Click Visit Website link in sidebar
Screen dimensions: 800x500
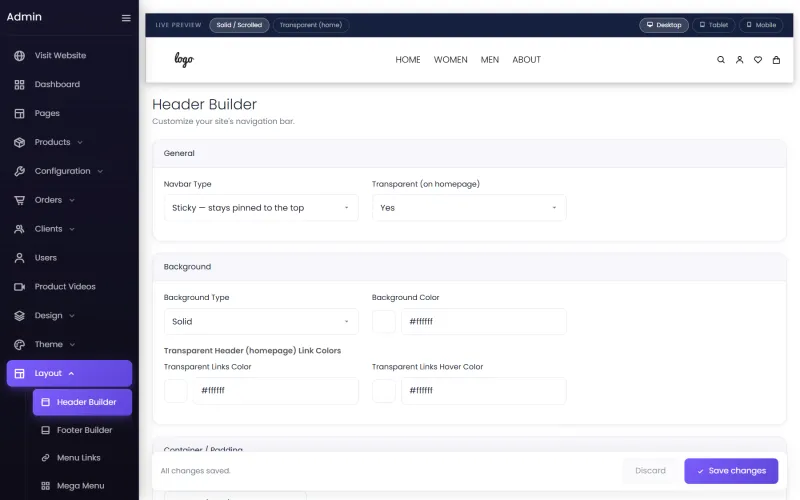(69, 56)
